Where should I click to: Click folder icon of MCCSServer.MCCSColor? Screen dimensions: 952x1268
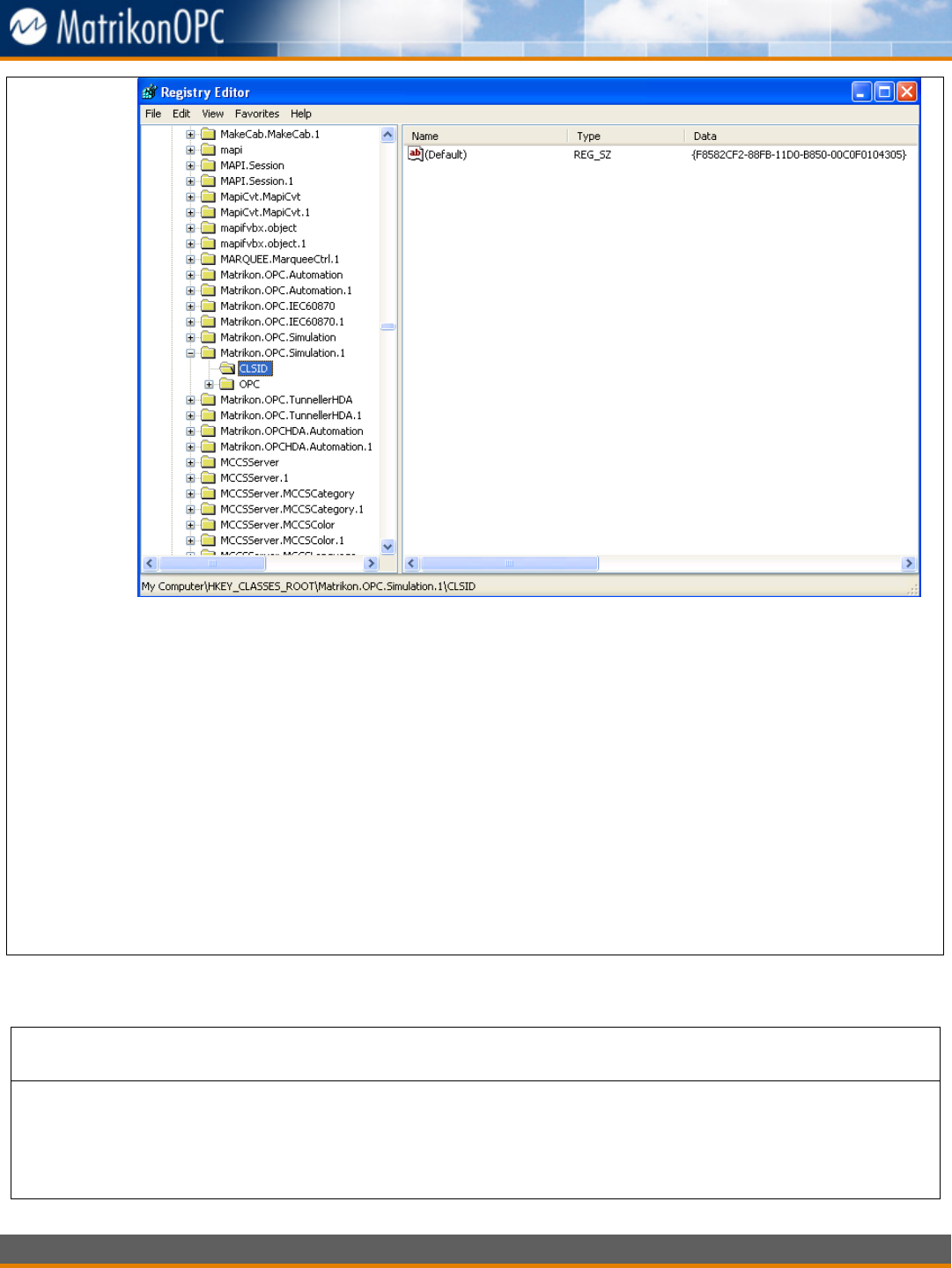pyautogui.click(x=208, y=525)
